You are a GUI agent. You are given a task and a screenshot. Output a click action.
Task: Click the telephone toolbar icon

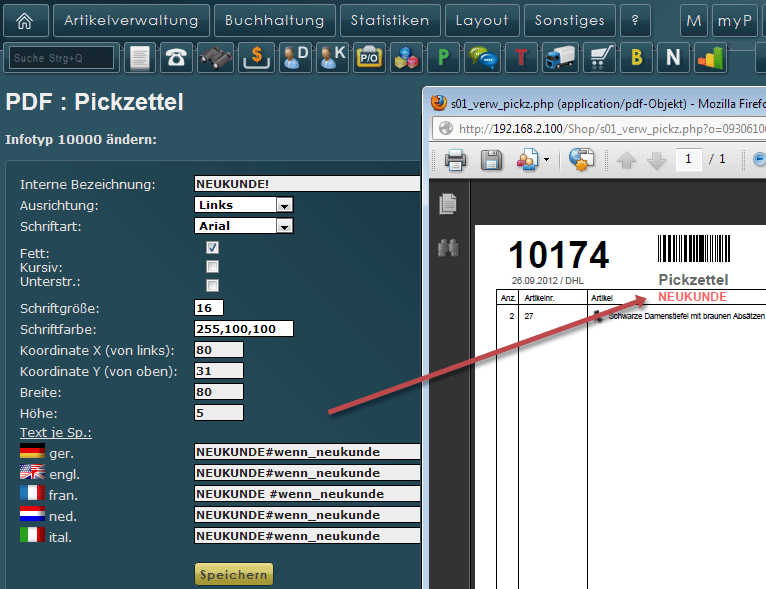click(176, 58)
